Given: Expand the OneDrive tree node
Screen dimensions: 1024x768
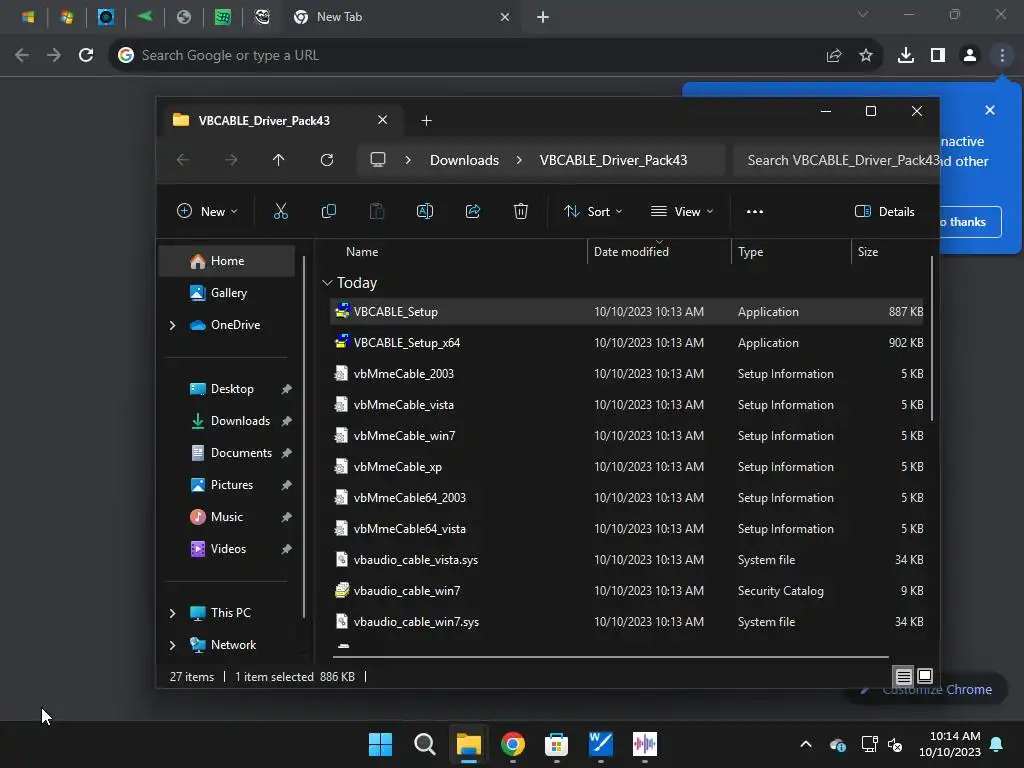Looking at the screenshot, I should [172, 325].
